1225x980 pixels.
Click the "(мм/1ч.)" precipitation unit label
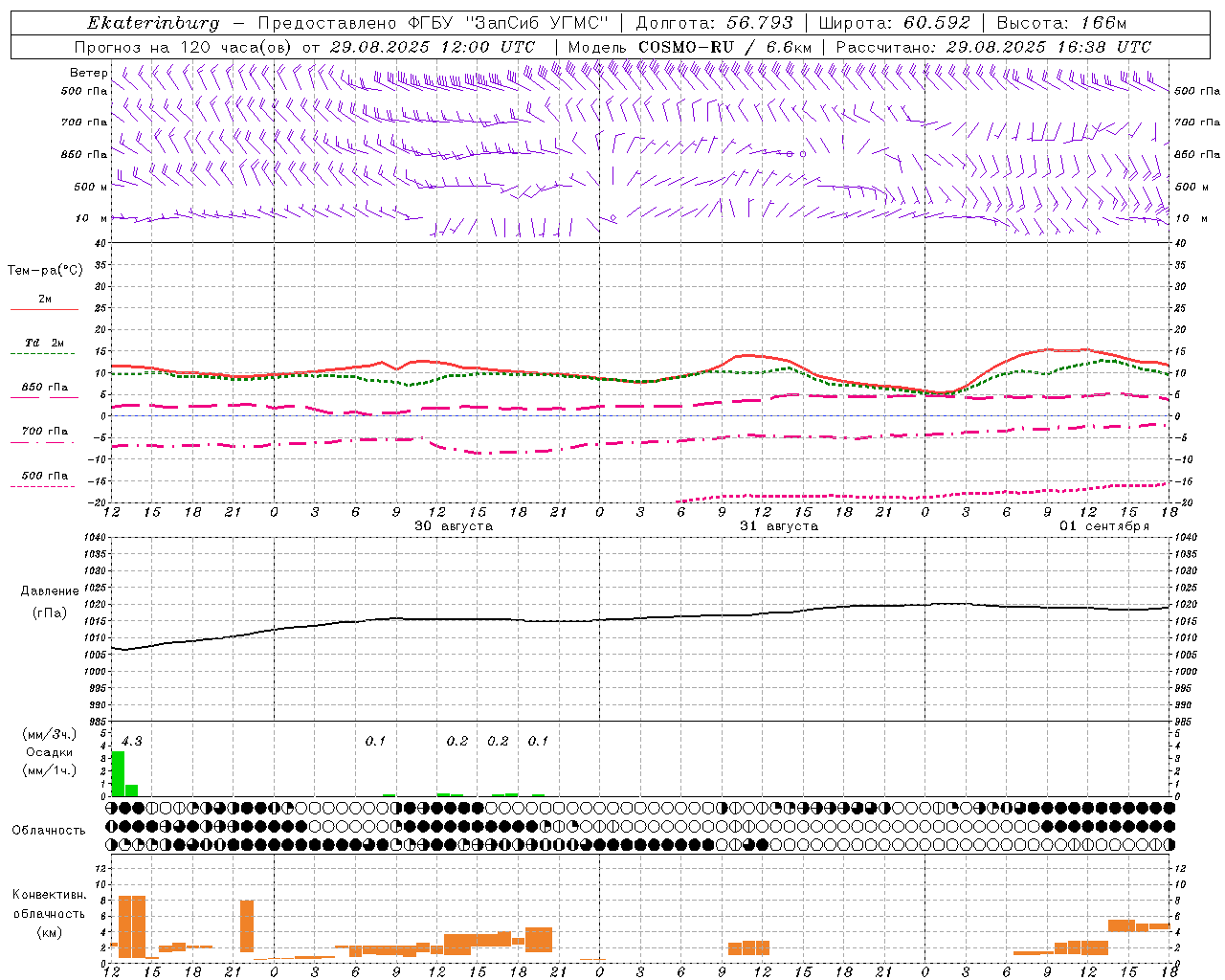pos(50,770)
